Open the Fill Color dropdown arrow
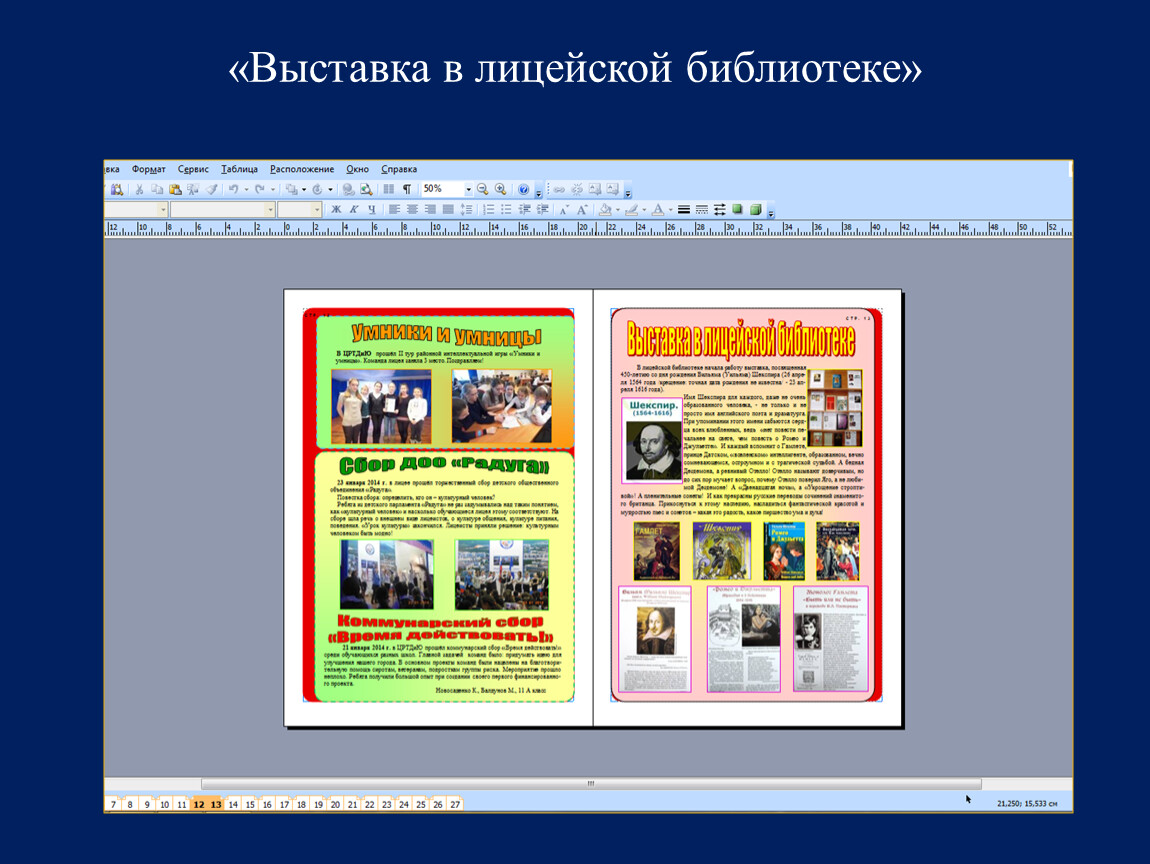 click(617, 209)
